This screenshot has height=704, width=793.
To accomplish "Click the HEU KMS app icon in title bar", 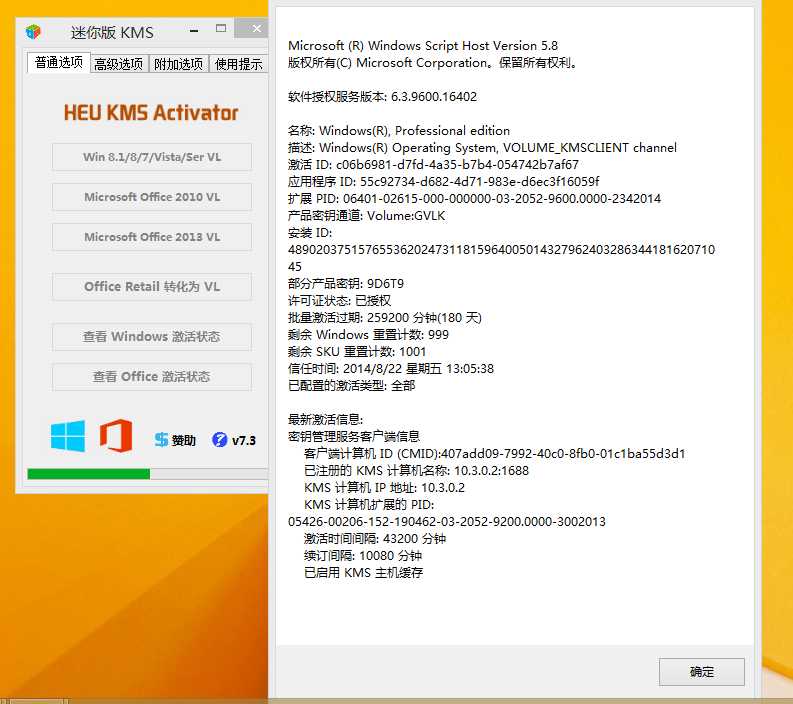I will pyautogui.click(x=33, y=32).
